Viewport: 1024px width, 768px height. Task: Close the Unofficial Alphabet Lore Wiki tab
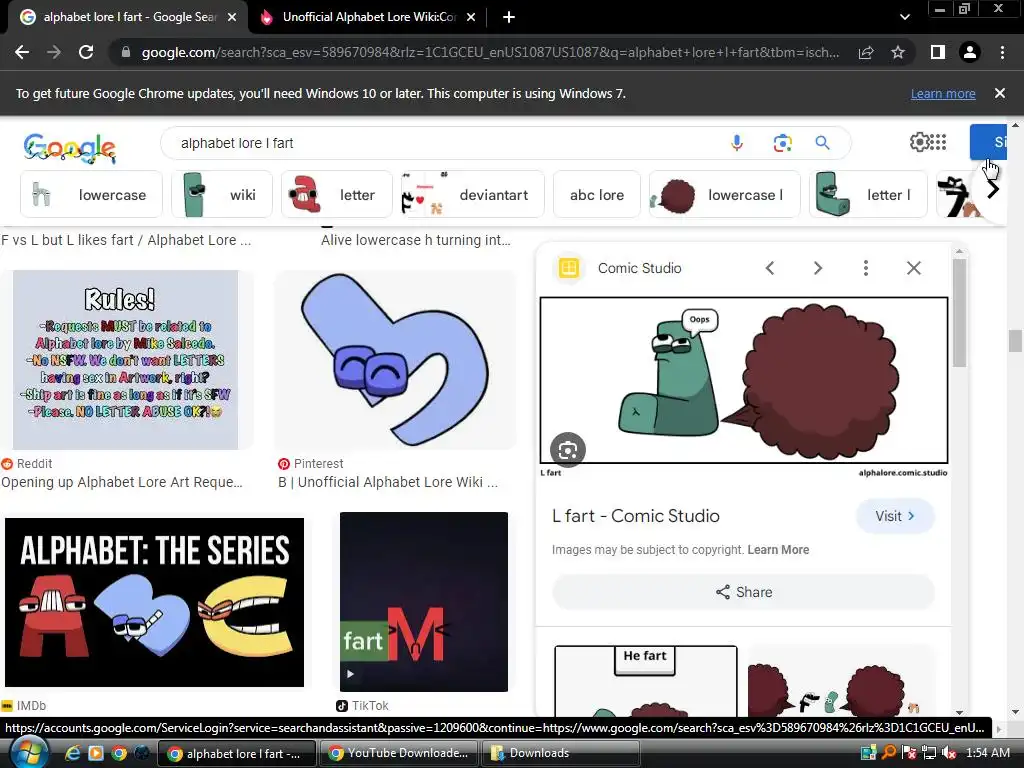471,17
